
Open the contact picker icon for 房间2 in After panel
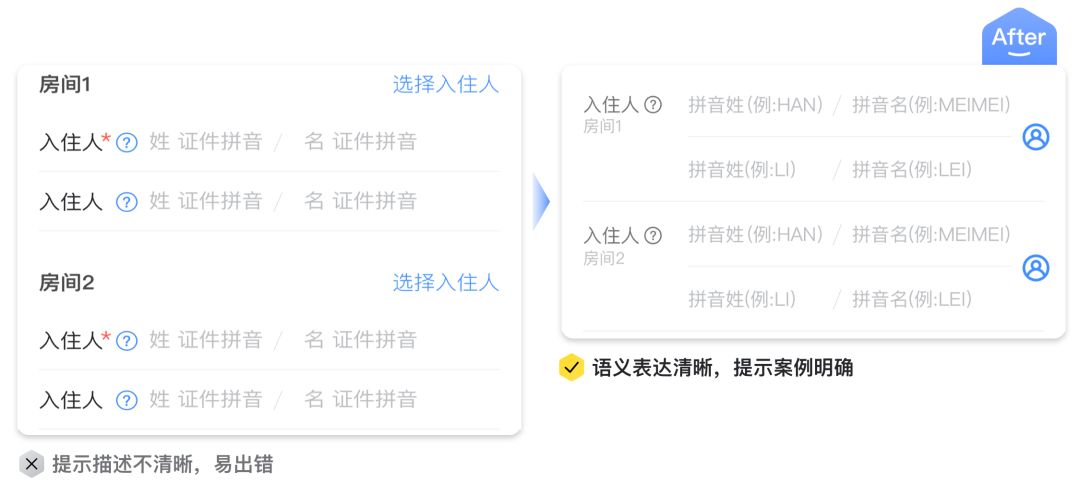pos(1035,267)
